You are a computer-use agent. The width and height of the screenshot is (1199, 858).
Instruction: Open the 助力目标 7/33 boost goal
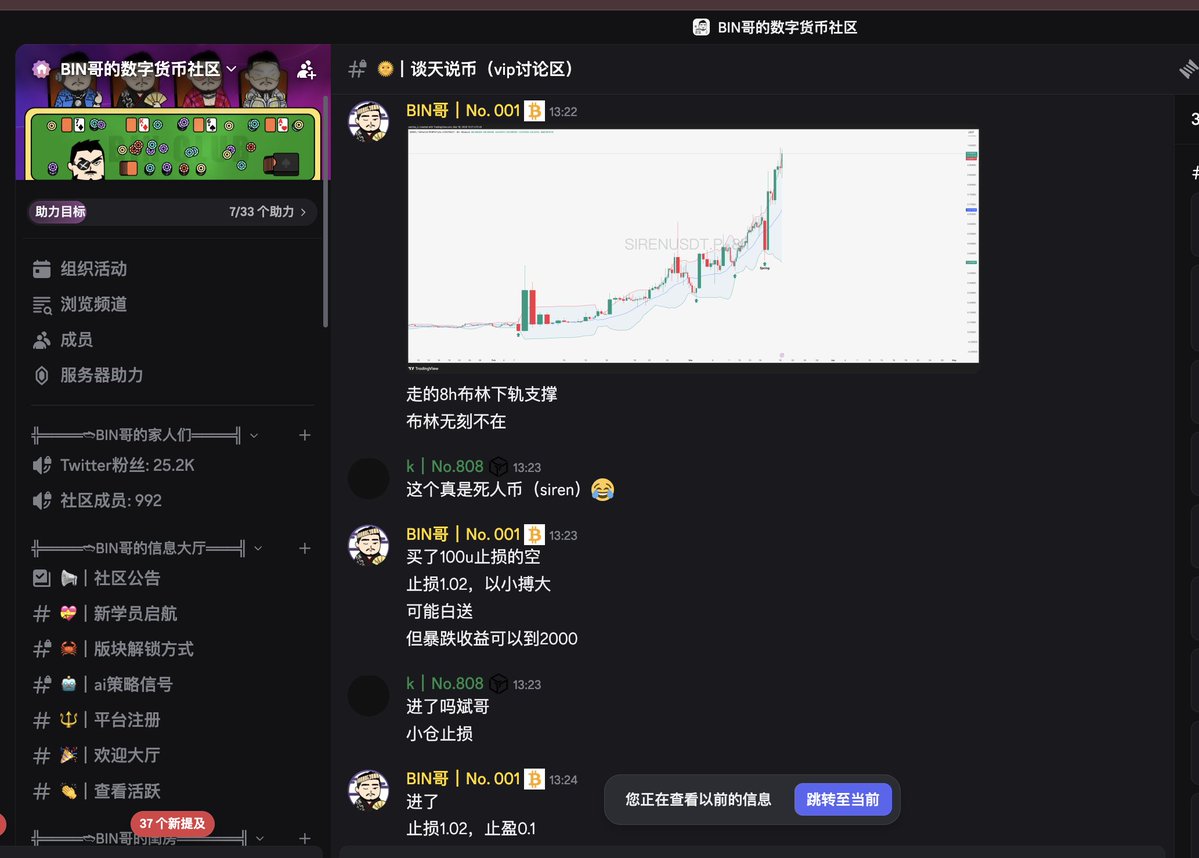click(x=170, y=212)
